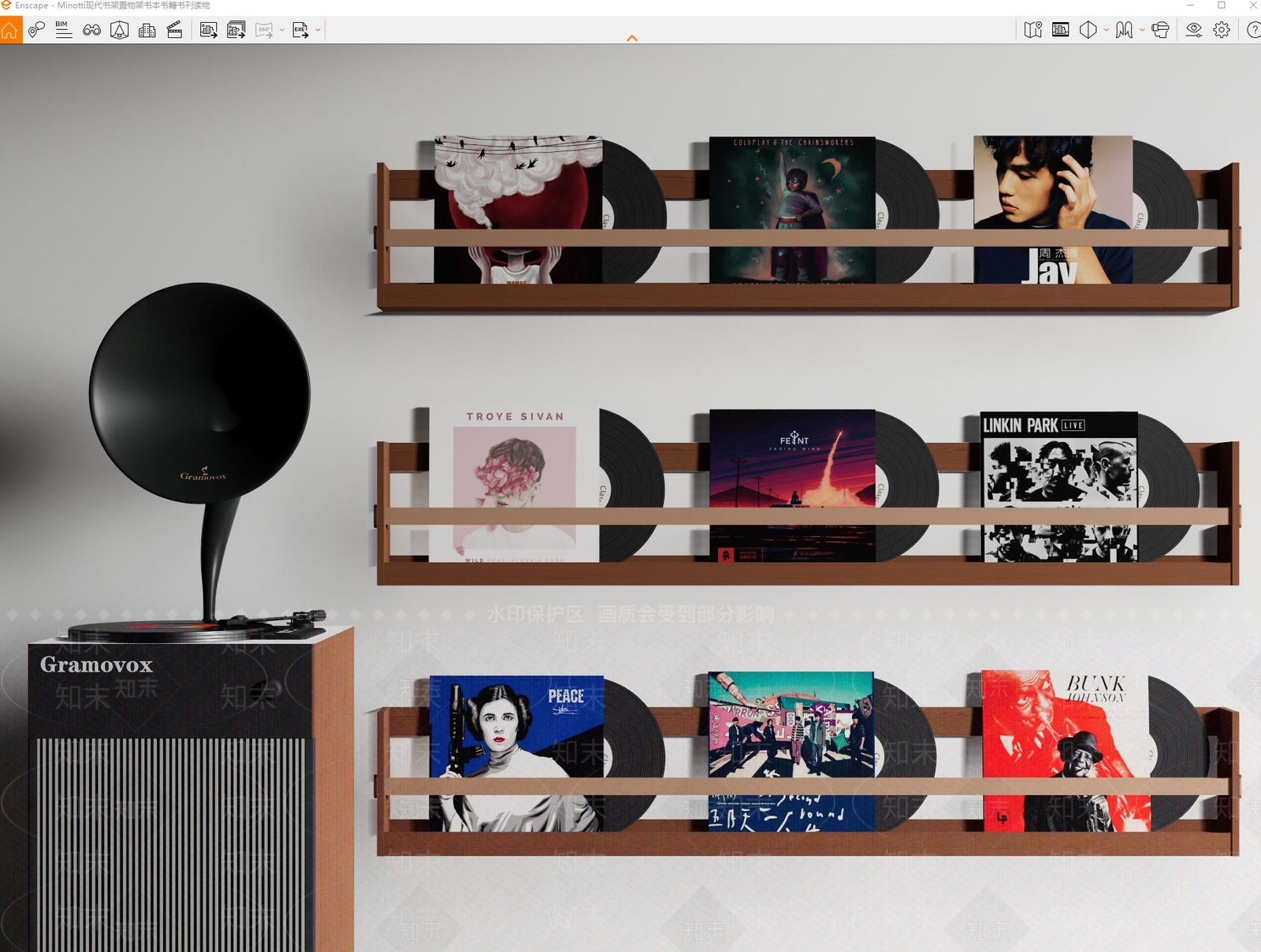The image size is (1261, 952).
Task: Click the Jay album cover
Action: 1053,210
